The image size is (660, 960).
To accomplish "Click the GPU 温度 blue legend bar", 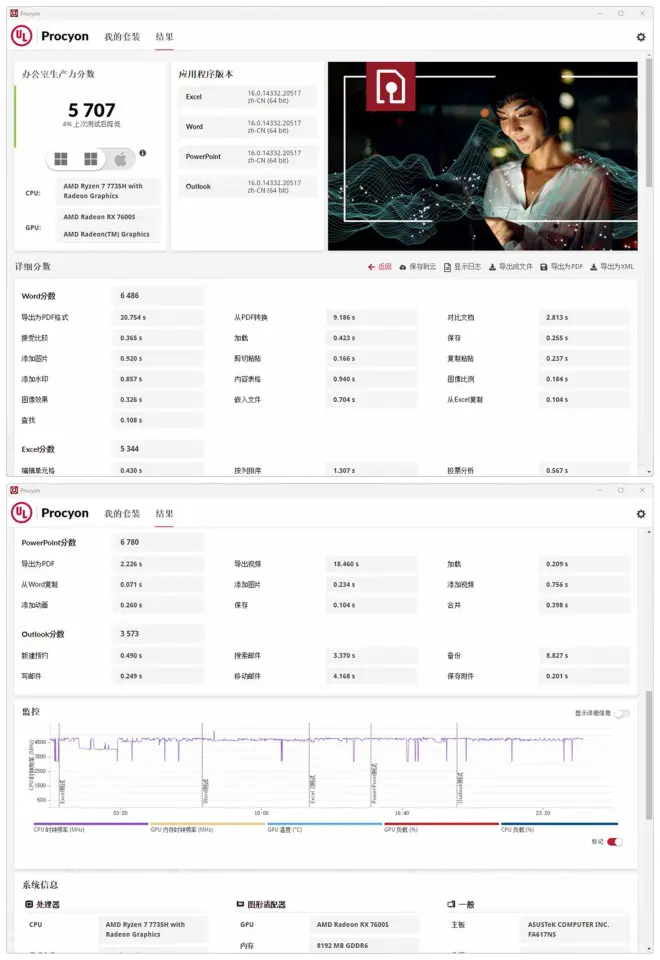I will pyautogui.click(x=324, y=824).
